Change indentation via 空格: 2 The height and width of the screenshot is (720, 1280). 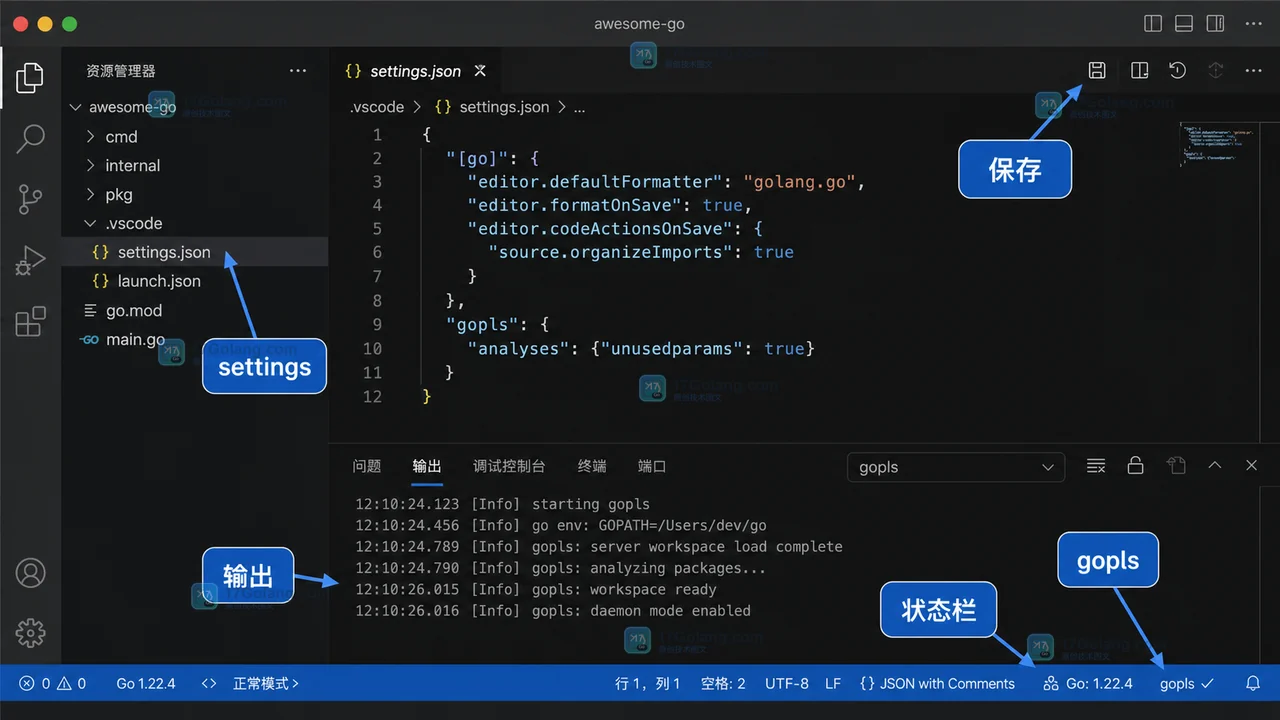723,684
